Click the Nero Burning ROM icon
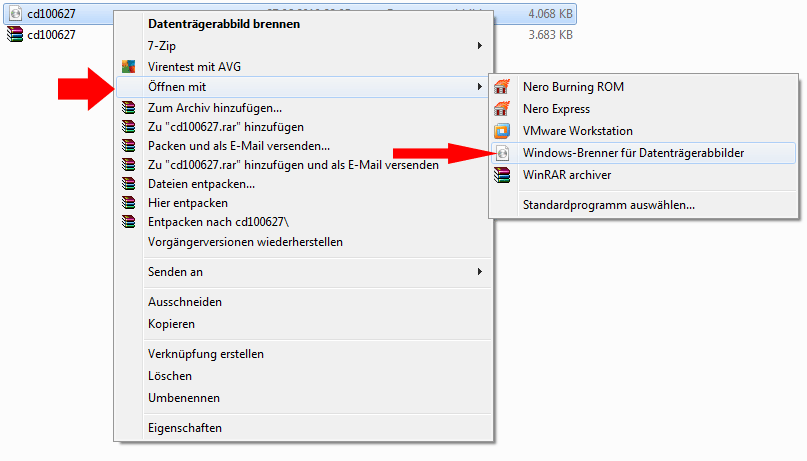807x461 pixels. tap(503, 87)
